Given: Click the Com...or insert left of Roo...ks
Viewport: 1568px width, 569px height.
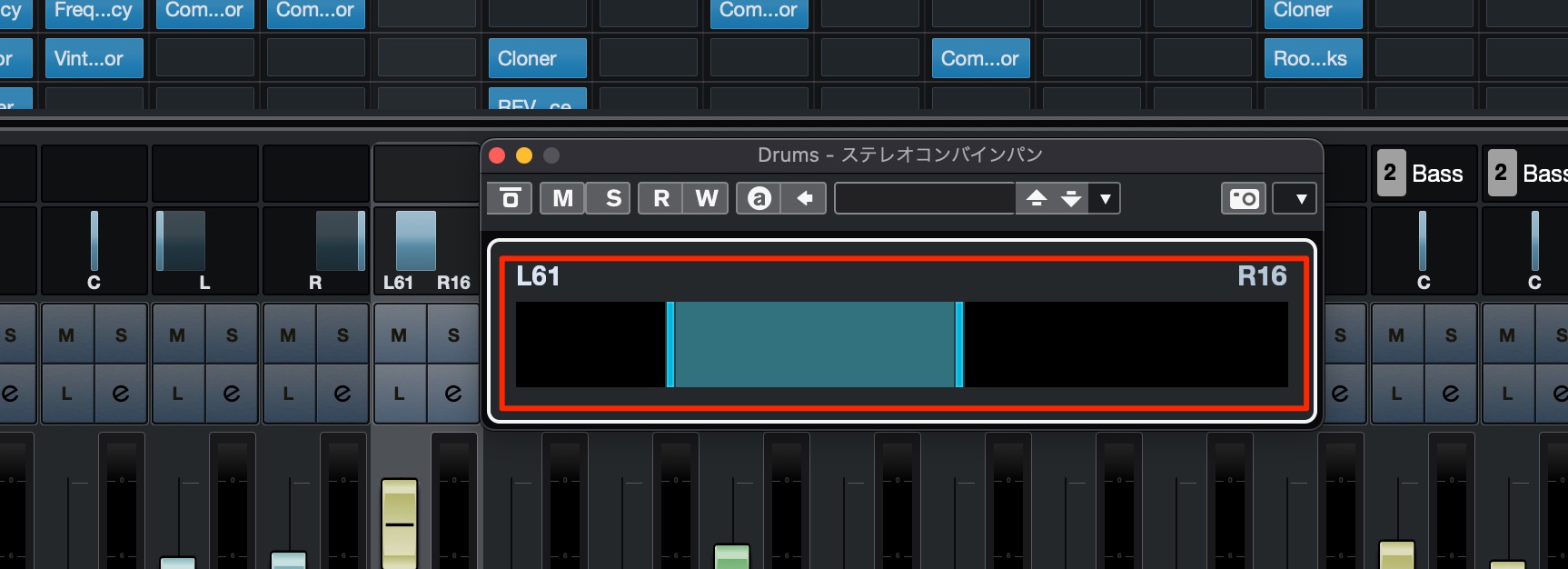Looking at the screenshot, I should [x=980, y=58].
